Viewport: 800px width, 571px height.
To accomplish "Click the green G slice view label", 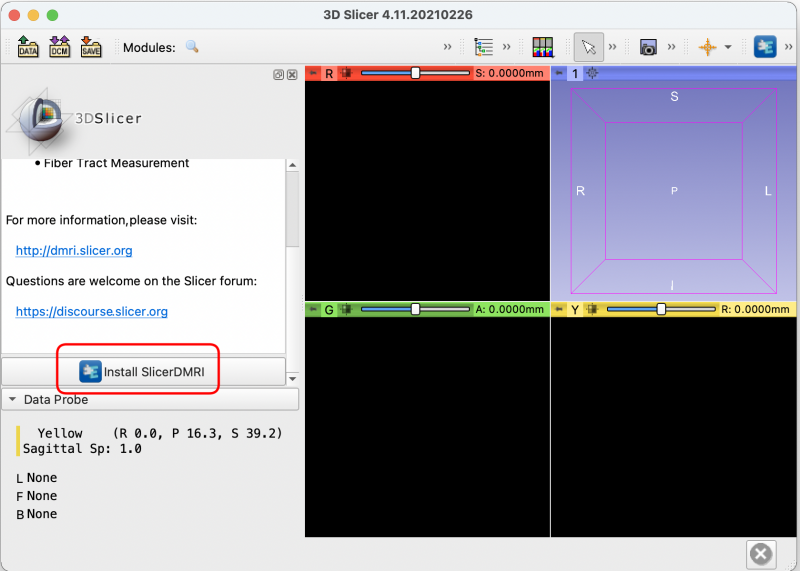I will point(329,310).
